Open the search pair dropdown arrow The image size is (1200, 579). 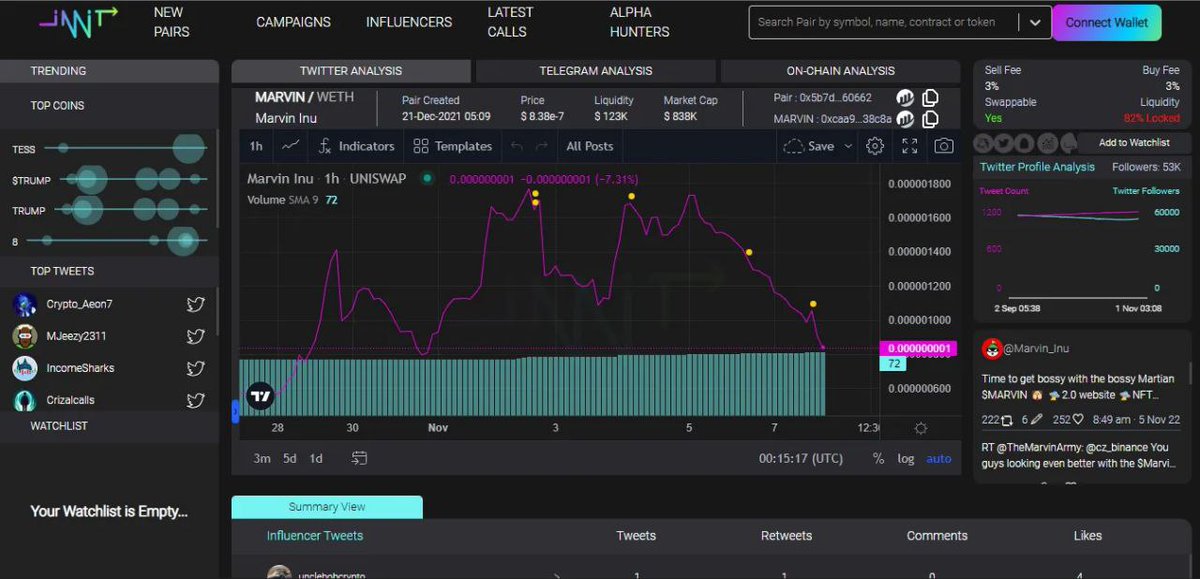[x=1035, y=22]
